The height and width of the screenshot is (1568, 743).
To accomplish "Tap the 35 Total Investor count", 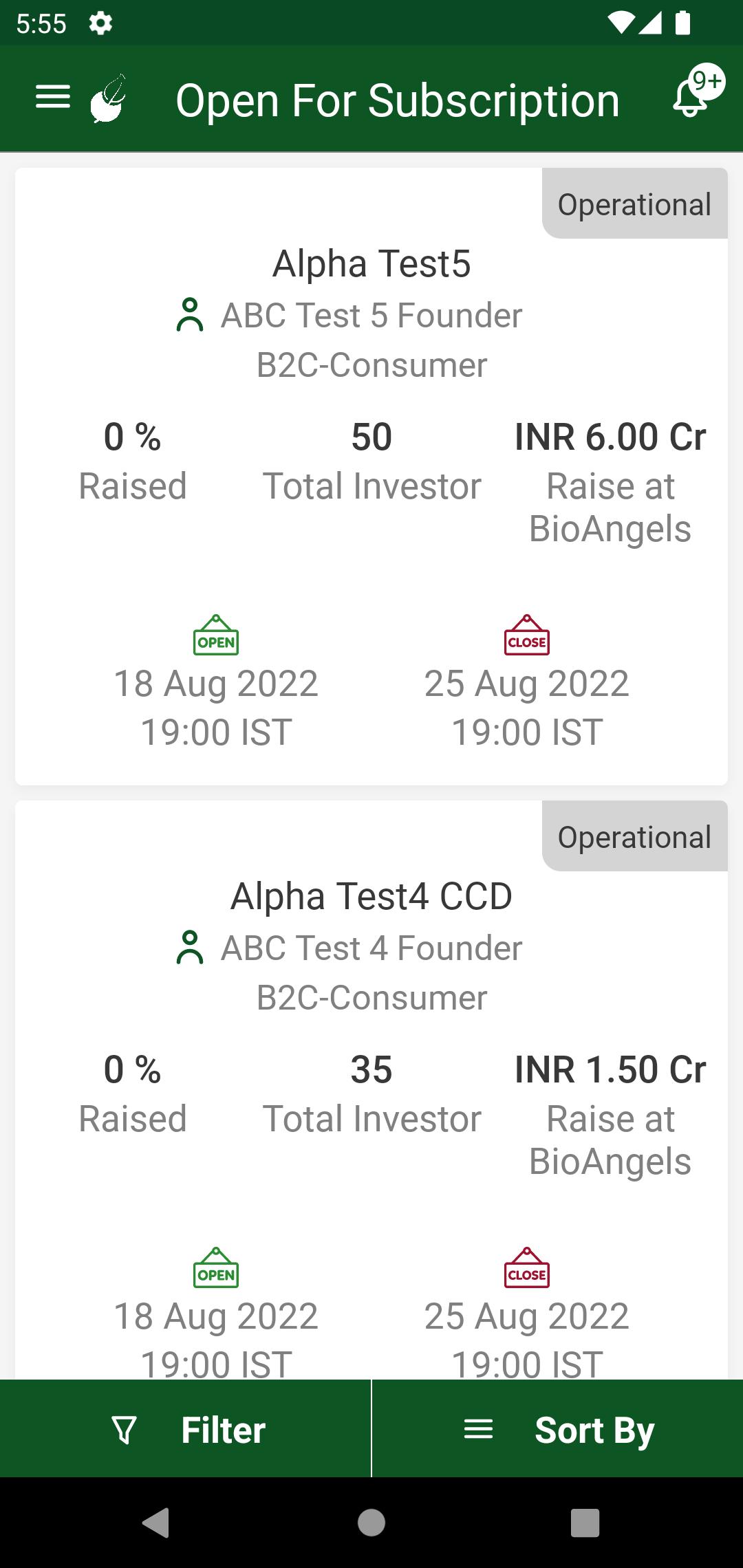I will click(x=371, y=1070).
